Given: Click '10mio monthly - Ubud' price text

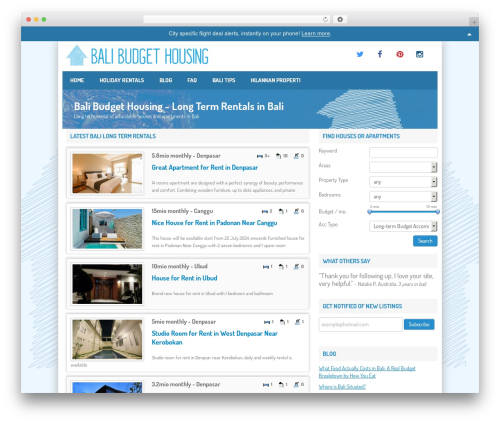Looking at the screenshot, I should 179,266.
